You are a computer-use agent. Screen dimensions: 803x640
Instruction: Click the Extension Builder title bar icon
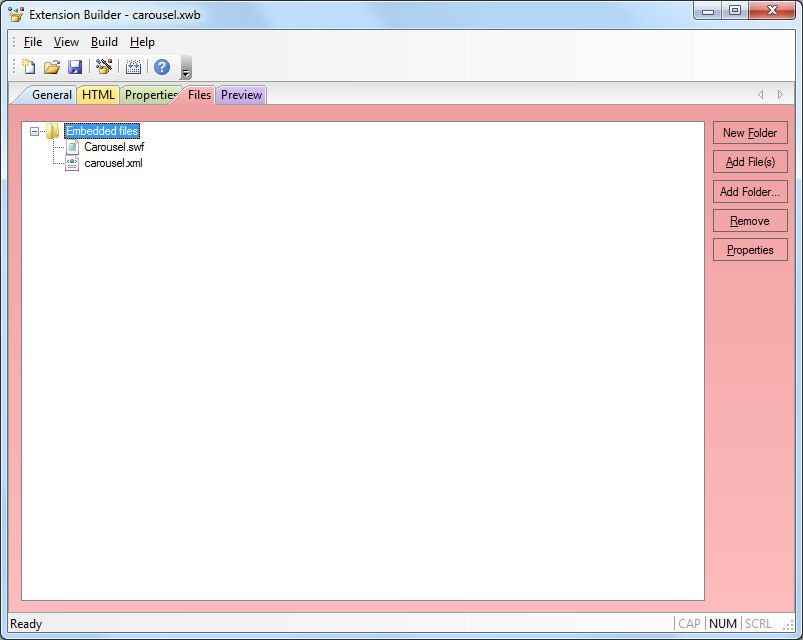coord(16,14)
